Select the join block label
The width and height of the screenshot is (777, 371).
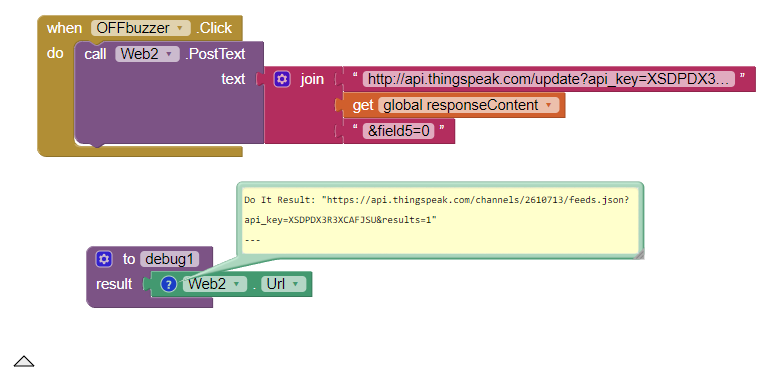click(312, 79)
